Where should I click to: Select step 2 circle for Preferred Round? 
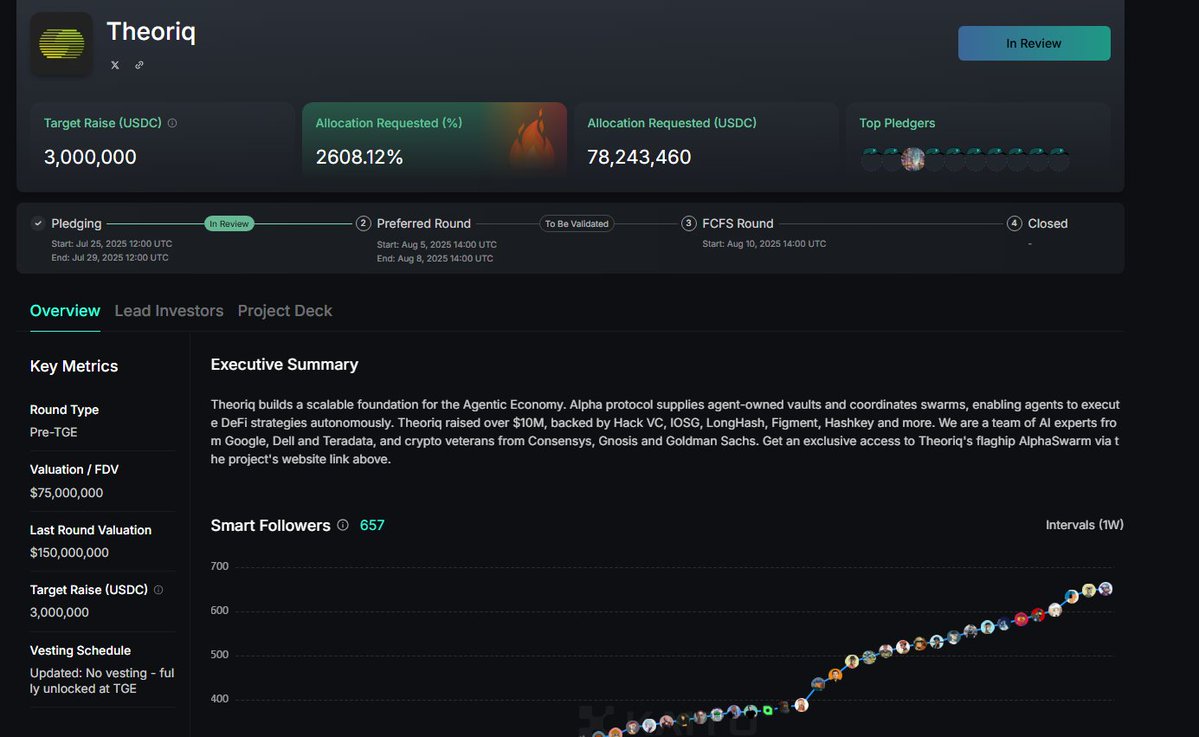click(363, 223)
